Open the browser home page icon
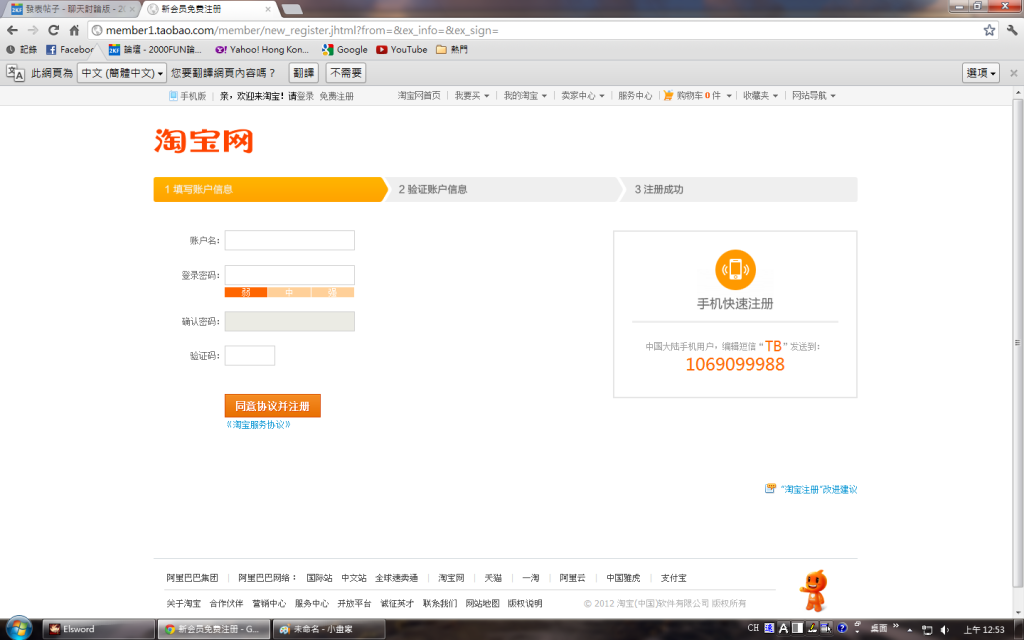This screenshot has height=640, width=1024. 74,30
